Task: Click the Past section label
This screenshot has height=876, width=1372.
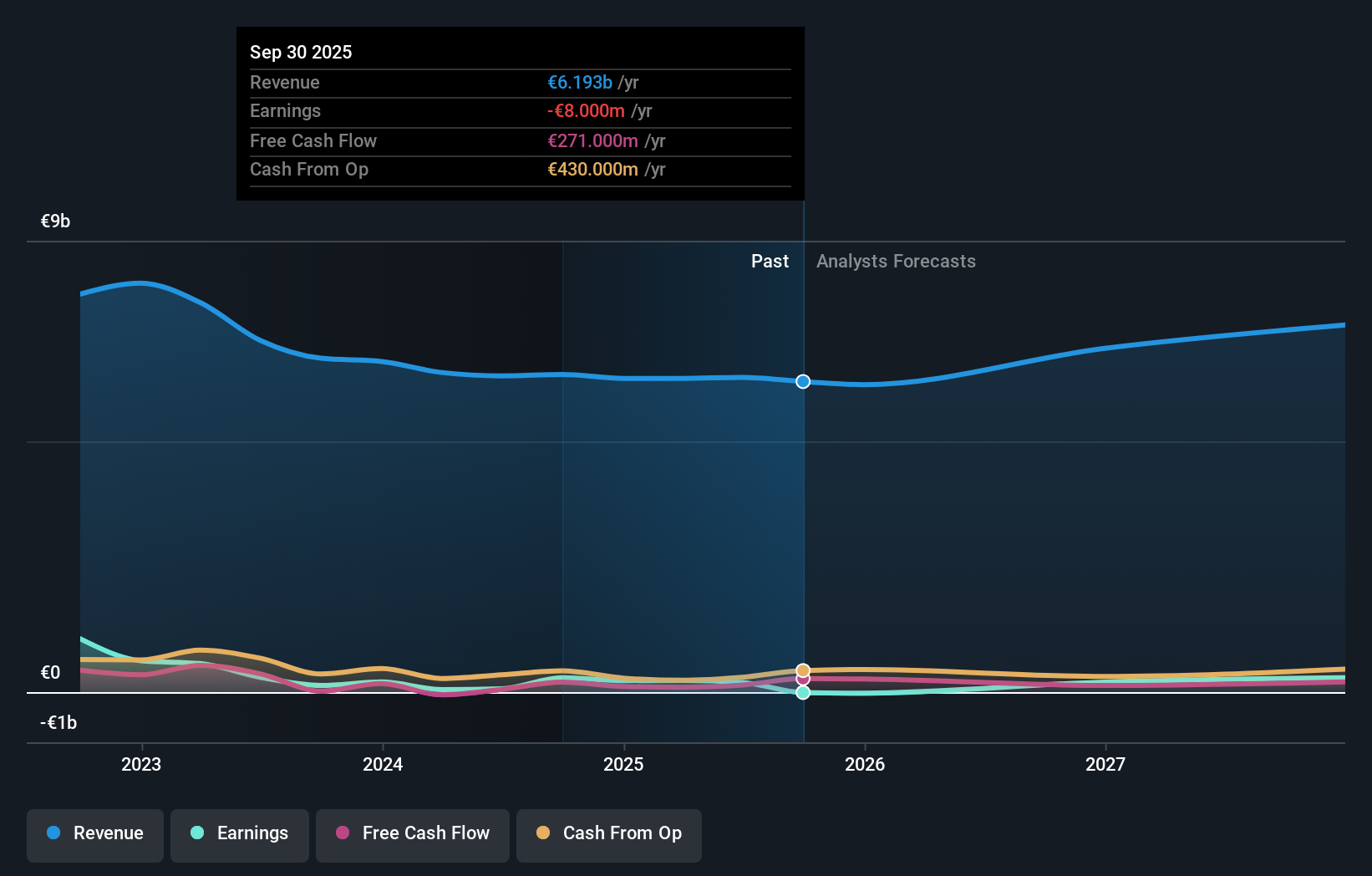Action: [x=770, y=262]
